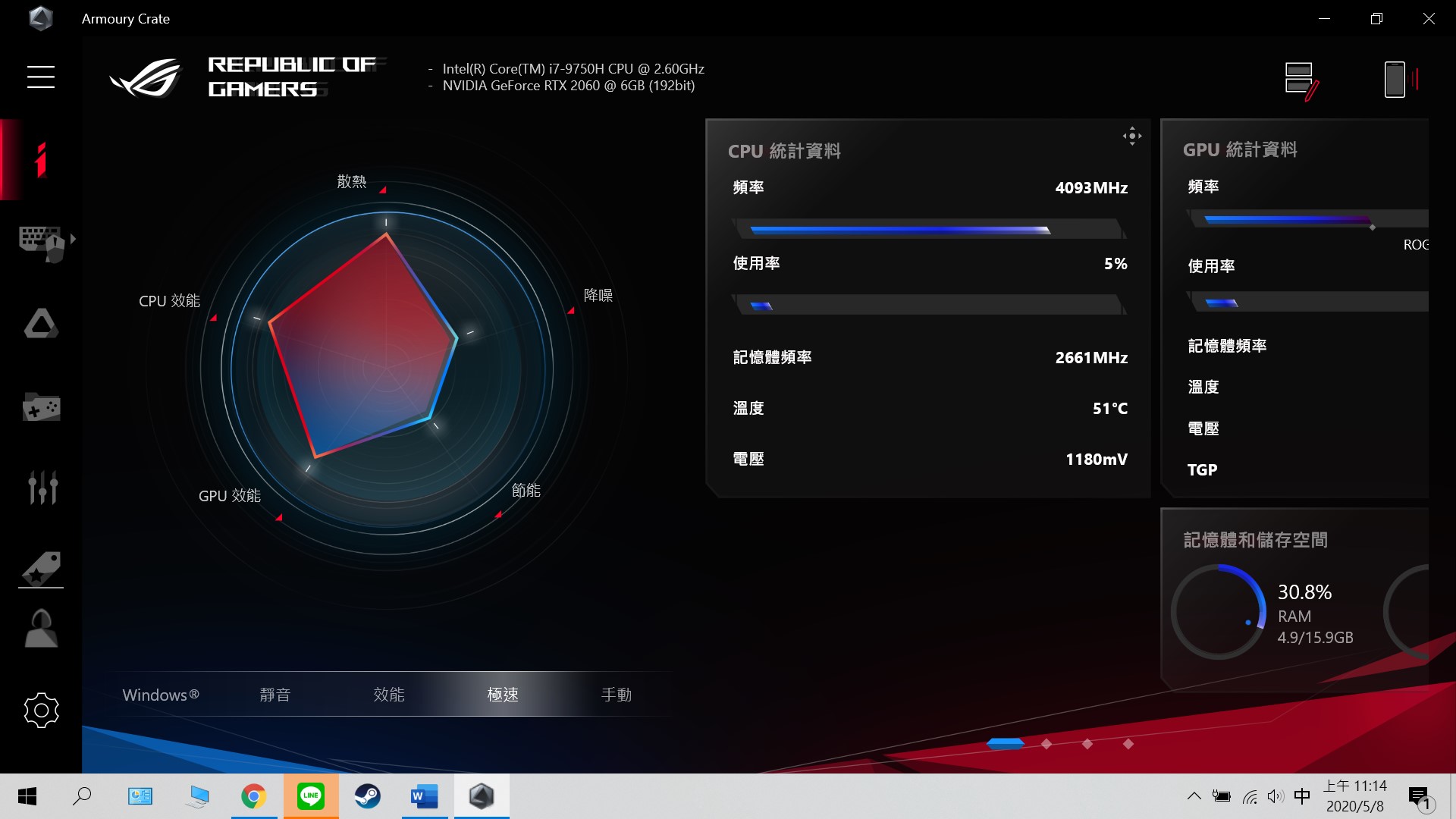1456x819 pixels.
Task: Click Armoury Crate taskbar icon
Action: [482, 796]
